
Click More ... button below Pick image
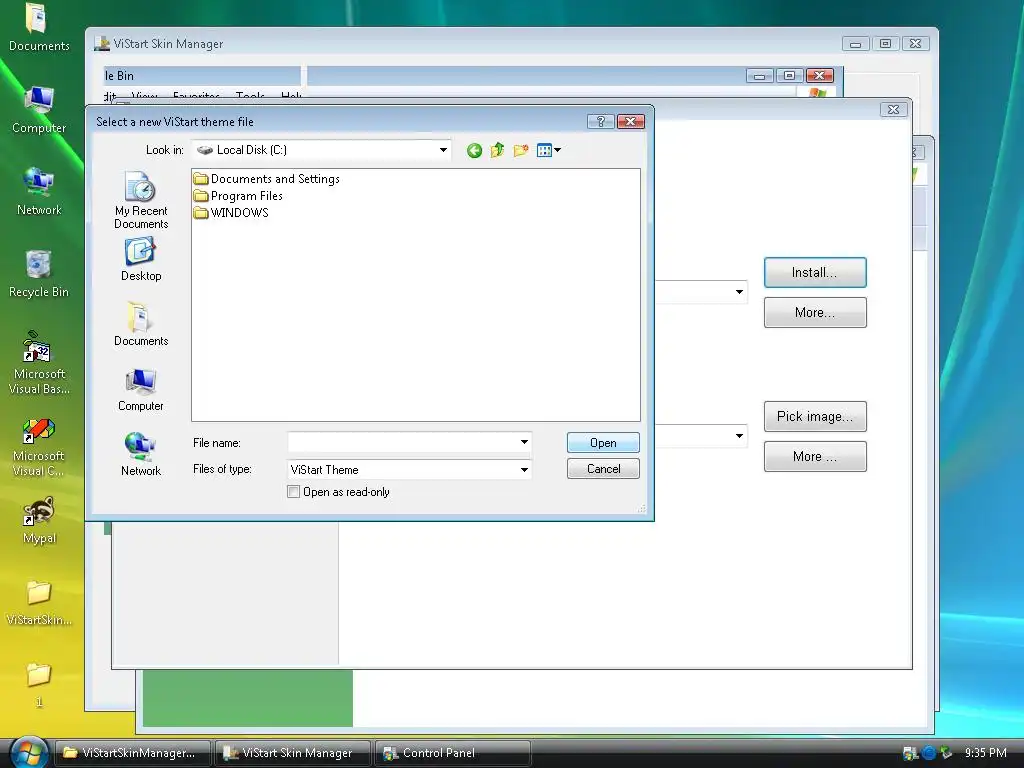pos(815,456)
